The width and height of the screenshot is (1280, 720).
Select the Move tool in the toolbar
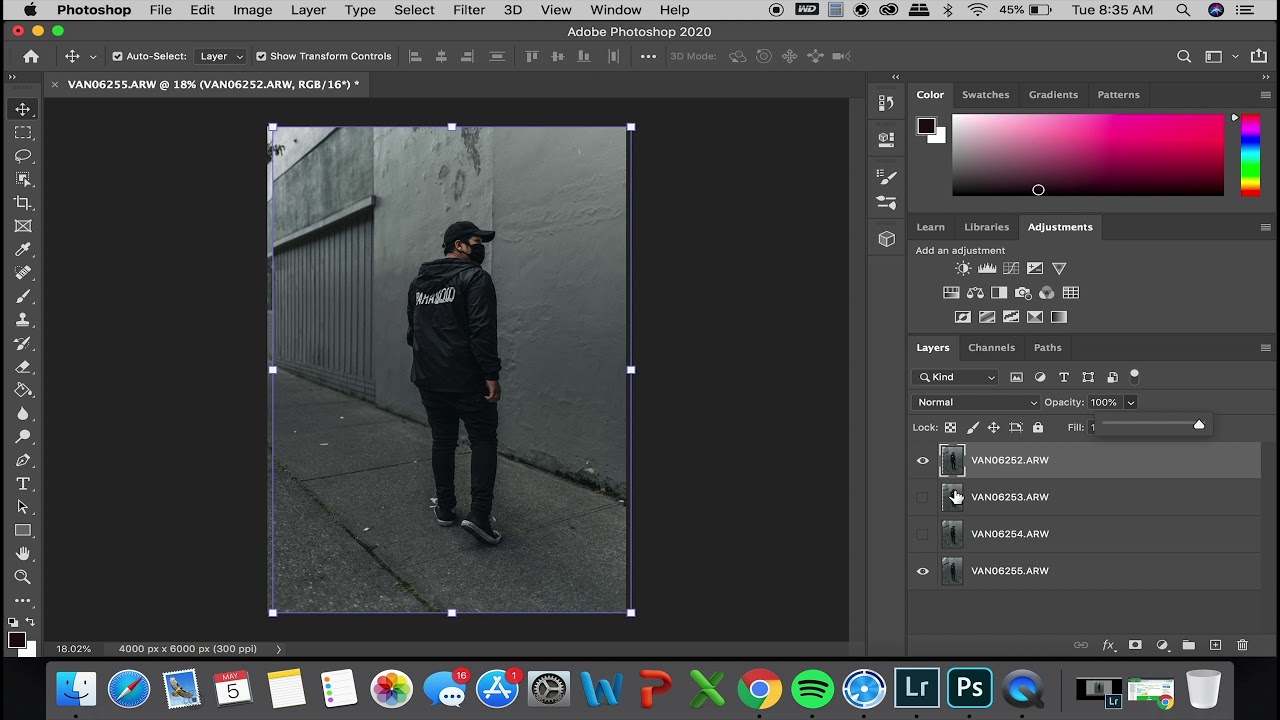pyautogui.click(x=23, y=109)
